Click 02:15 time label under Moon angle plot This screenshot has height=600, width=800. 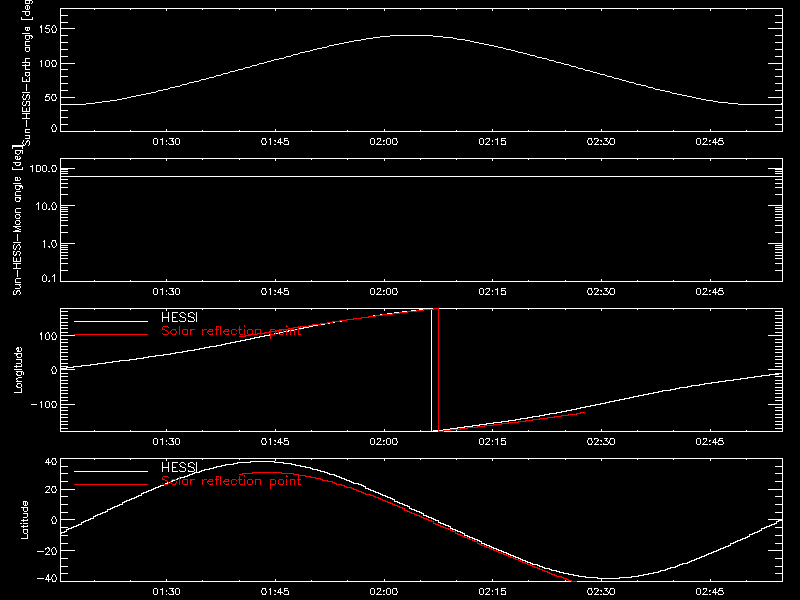click(x=492, y=292)
